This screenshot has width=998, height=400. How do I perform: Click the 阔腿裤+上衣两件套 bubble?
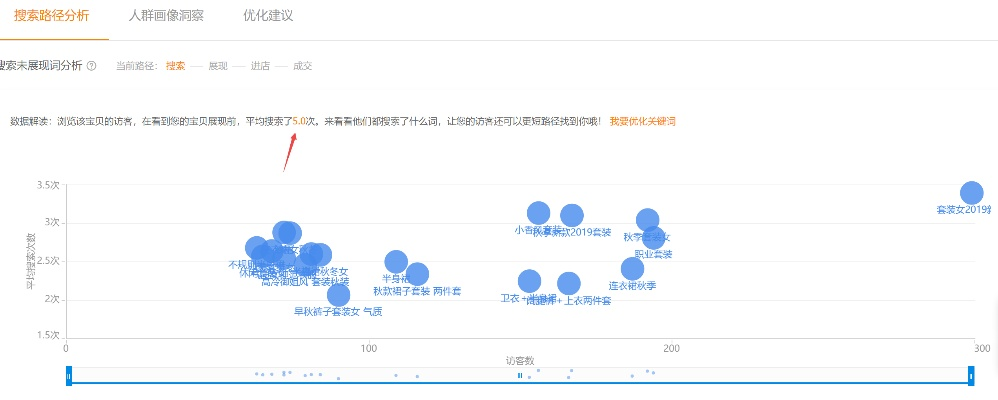pos(568,284)
